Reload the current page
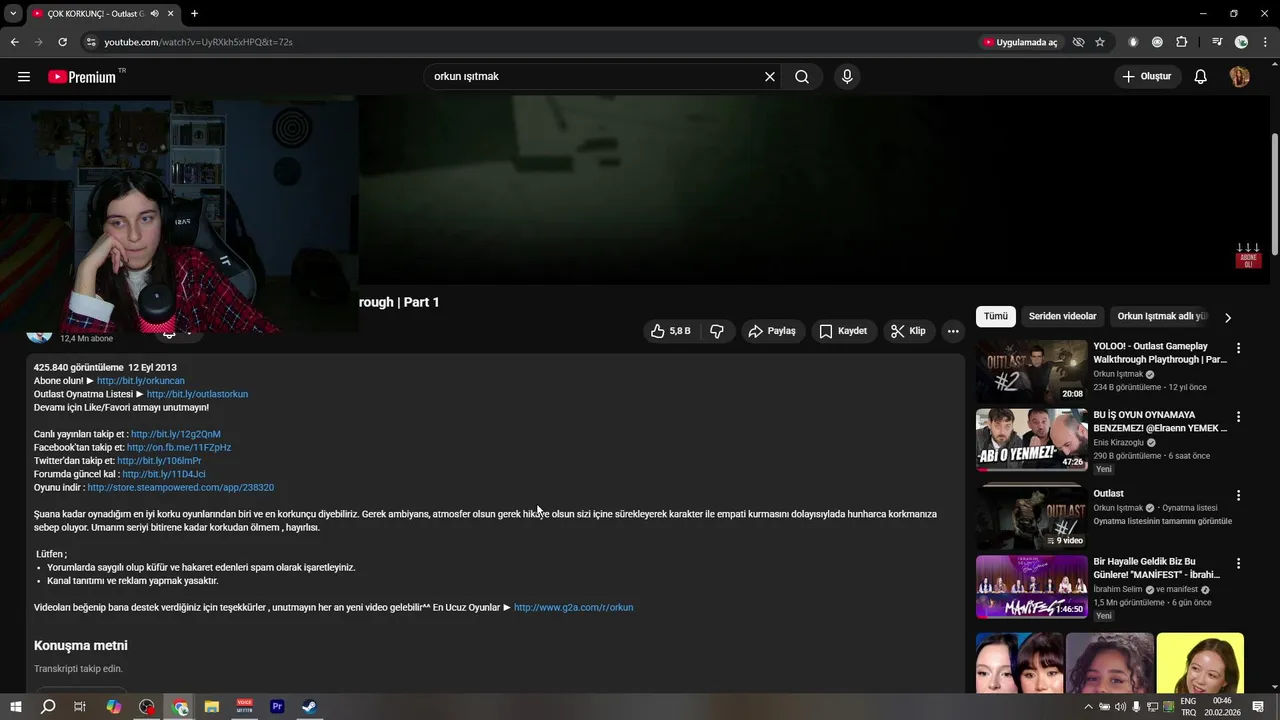 pyautogui.click(x=62, y=42)
